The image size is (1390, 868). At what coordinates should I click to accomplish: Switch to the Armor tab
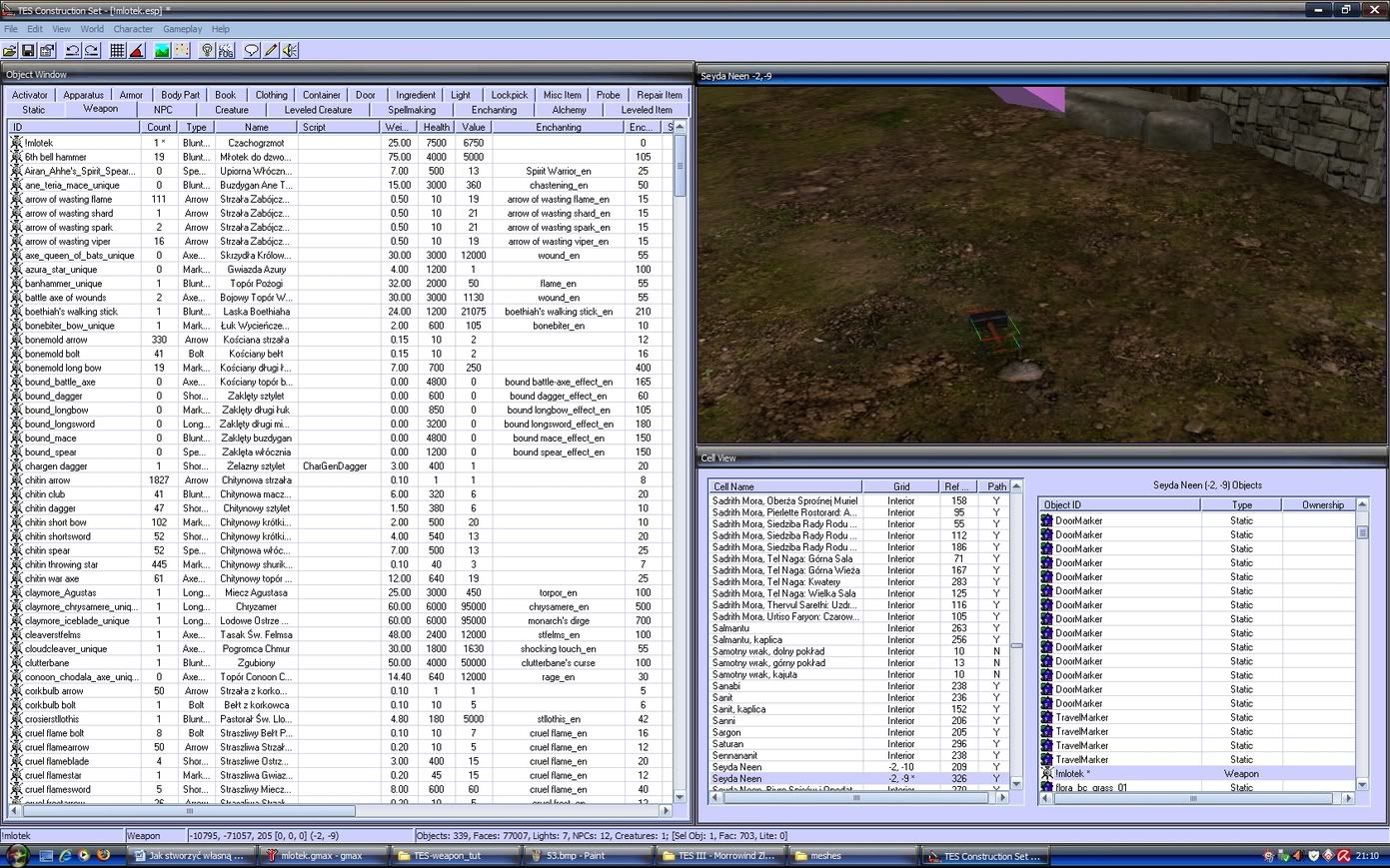(x=131, y=95)
